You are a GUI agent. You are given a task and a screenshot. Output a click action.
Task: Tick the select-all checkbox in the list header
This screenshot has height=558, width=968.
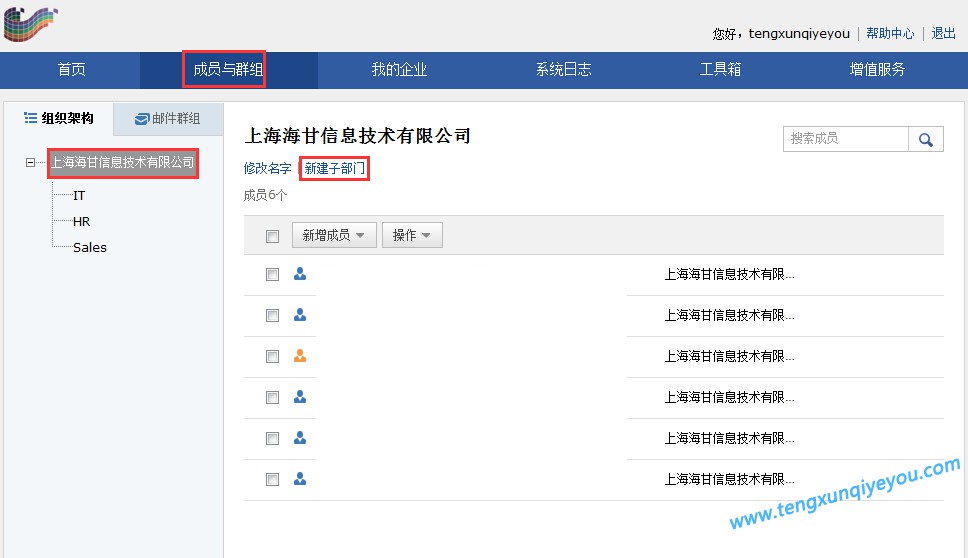[x=272, y=236]
